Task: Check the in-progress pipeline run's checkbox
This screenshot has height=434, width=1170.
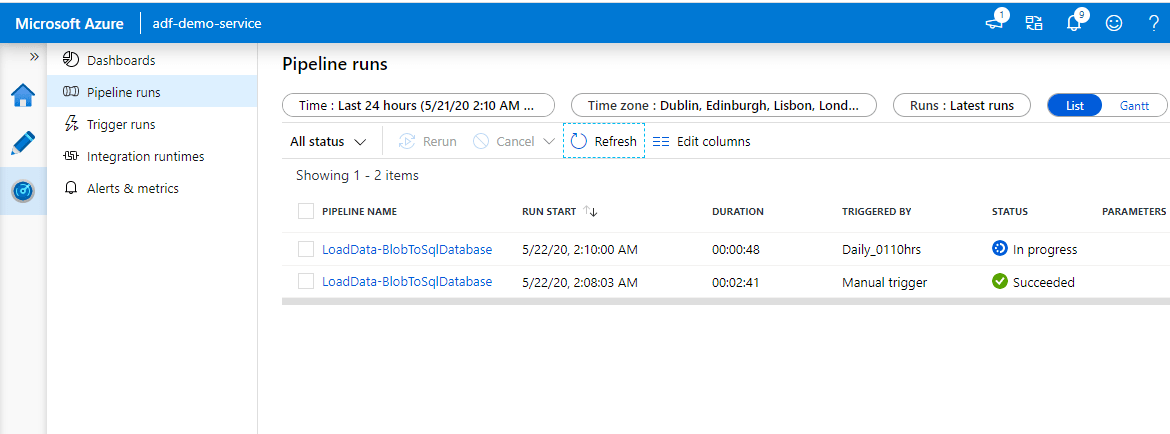Action: click(306, 249)
